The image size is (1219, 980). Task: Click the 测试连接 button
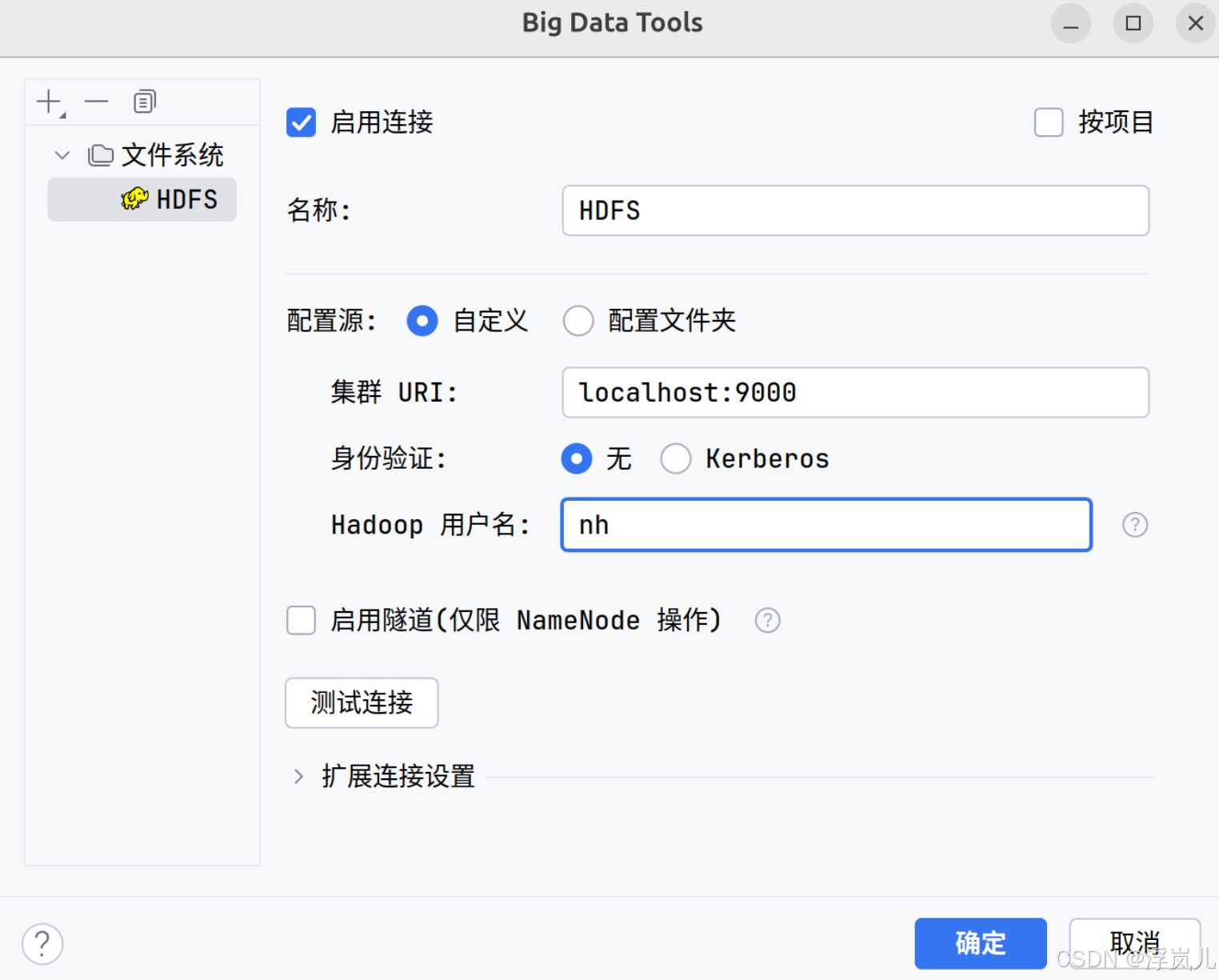click(x=361, y=702)
